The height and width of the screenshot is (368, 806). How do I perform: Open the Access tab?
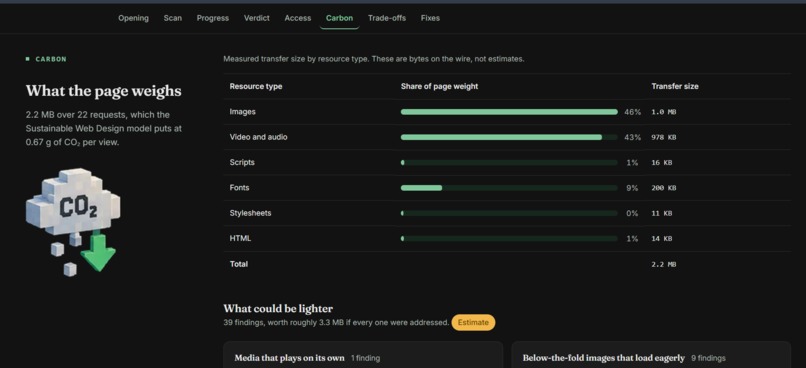tap(298, 18)
